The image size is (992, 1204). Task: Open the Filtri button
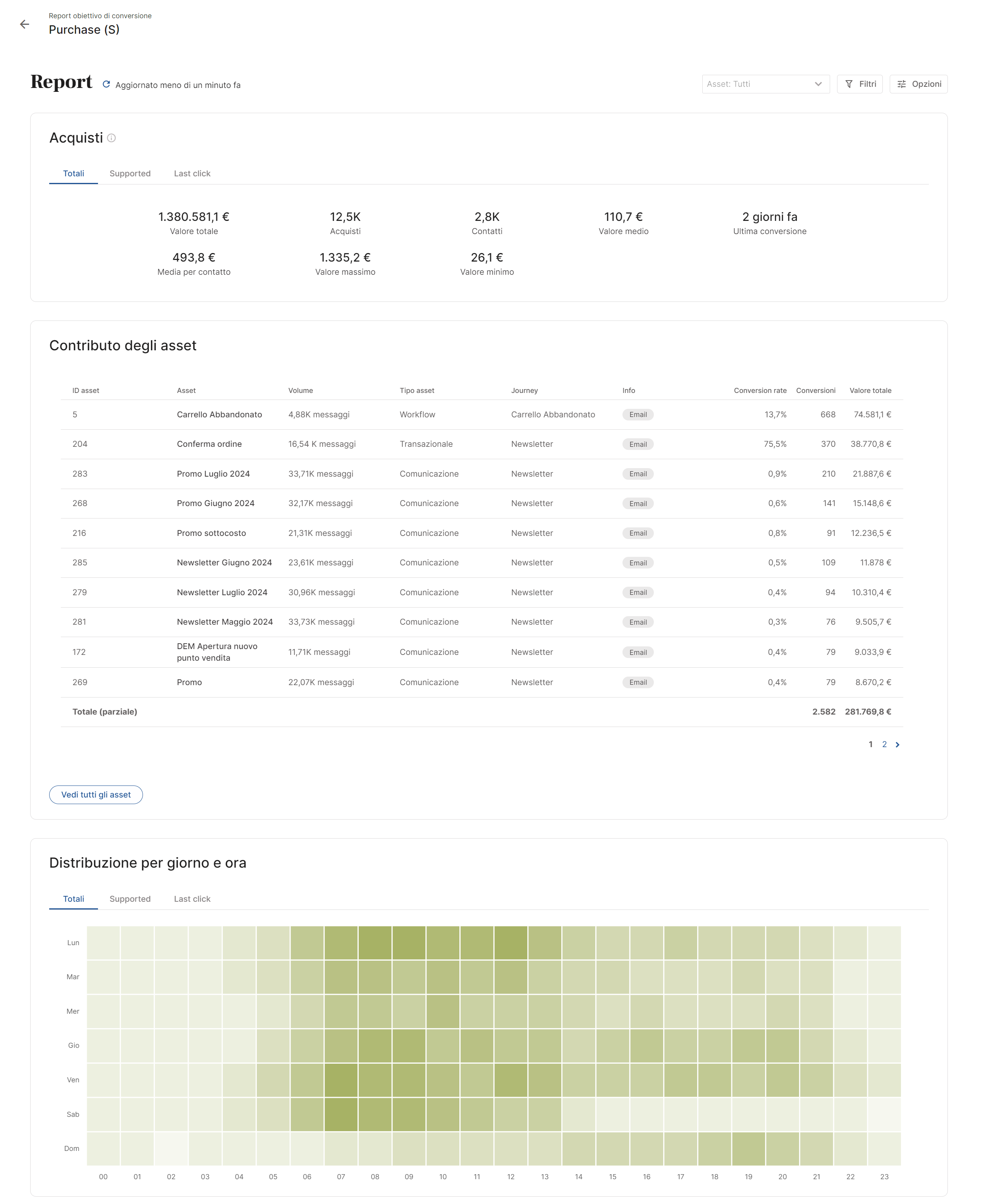[861, 84]
